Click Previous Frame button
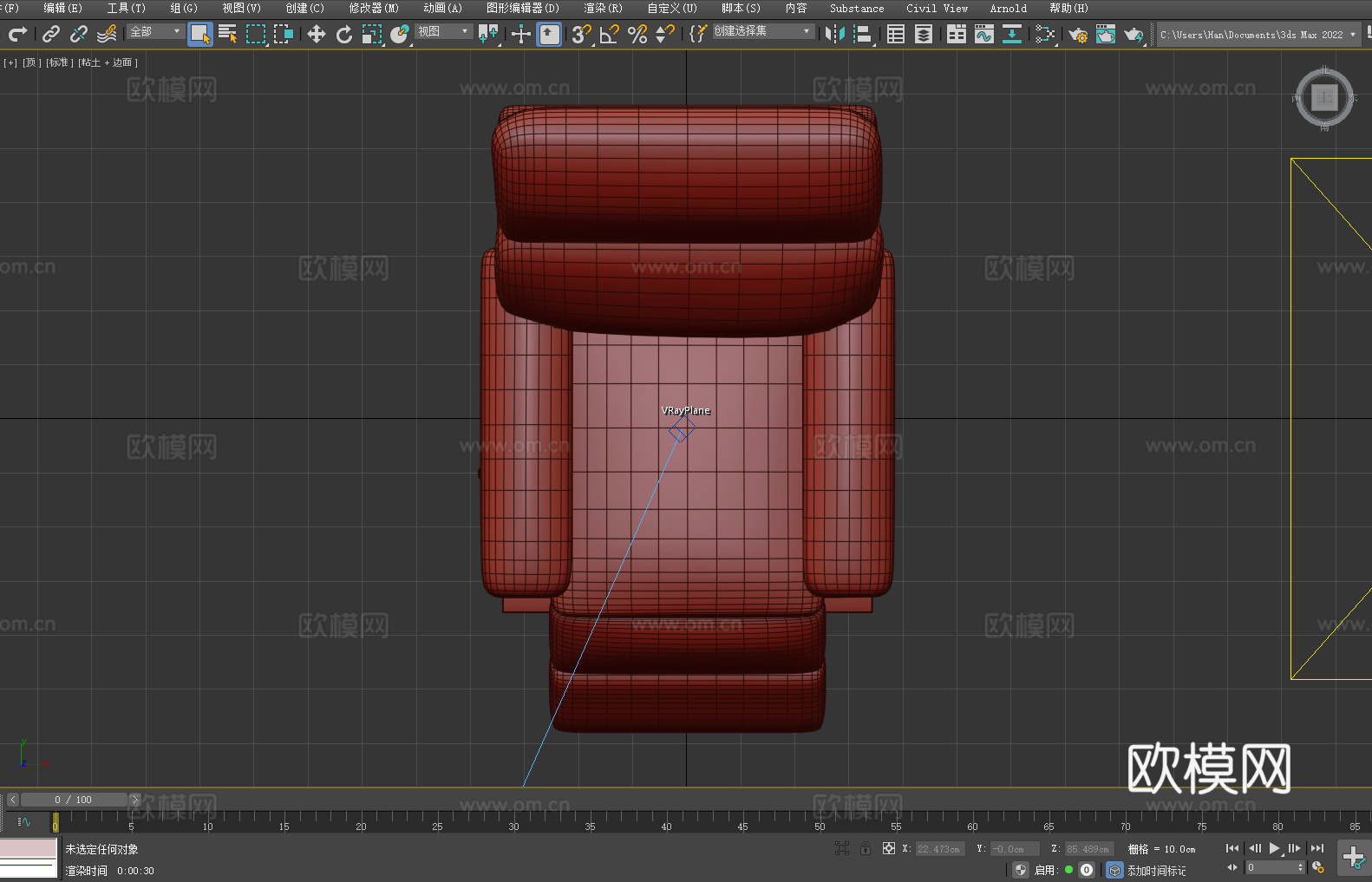 (1254, 848)
